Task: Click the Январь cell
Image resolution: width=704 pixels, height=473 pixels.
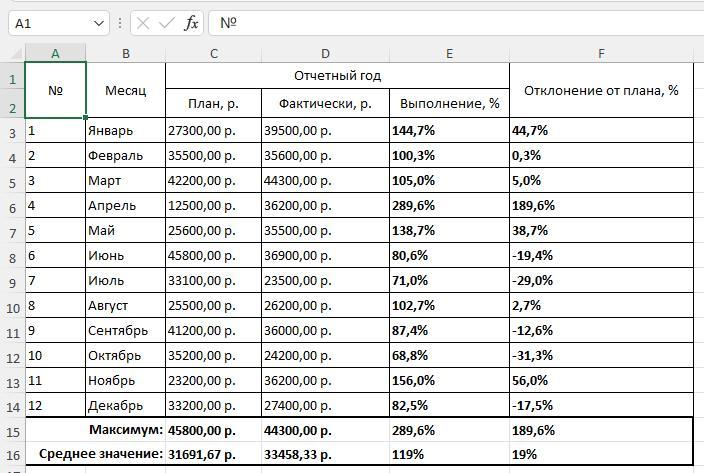Action: pyautogui.click(x=126, y=131)
